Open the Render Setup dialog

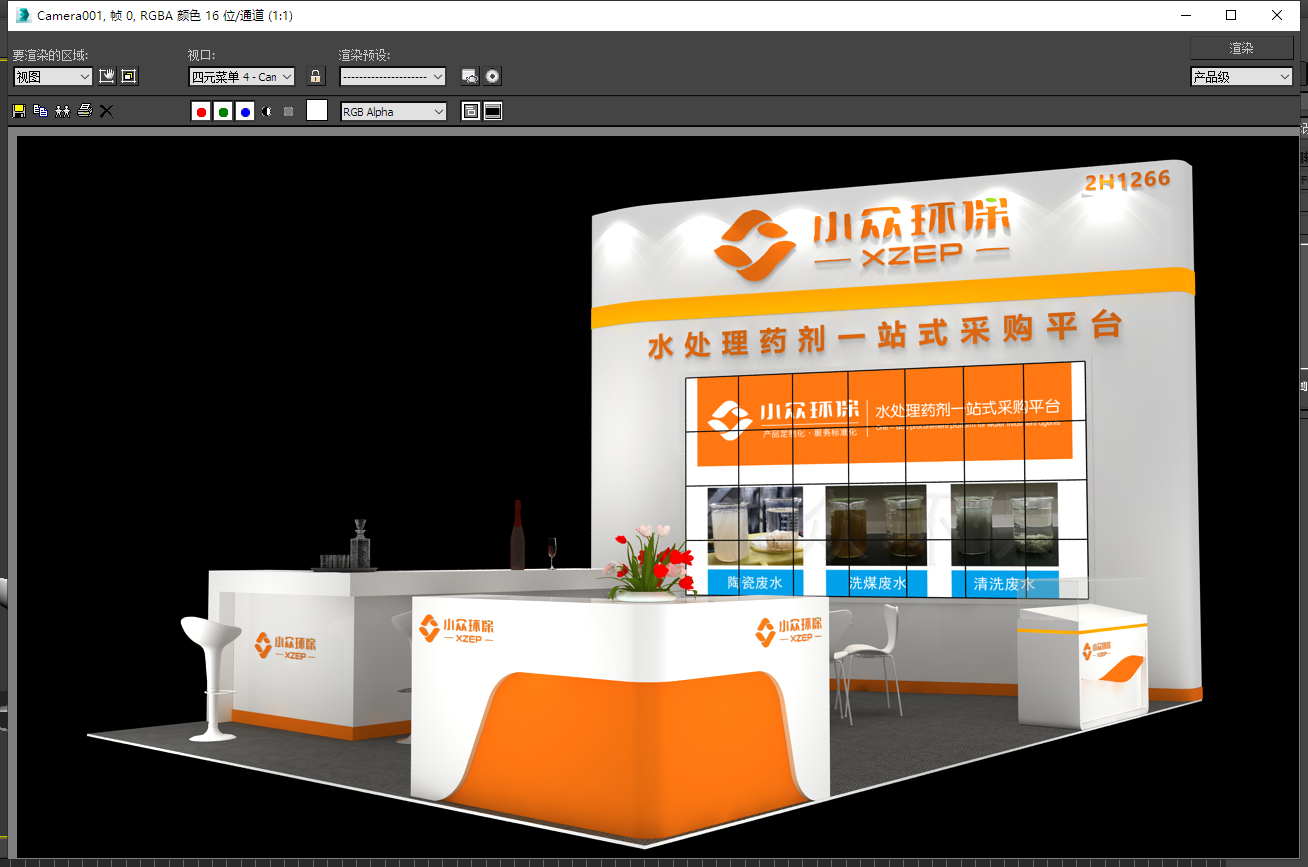[469, 76]
